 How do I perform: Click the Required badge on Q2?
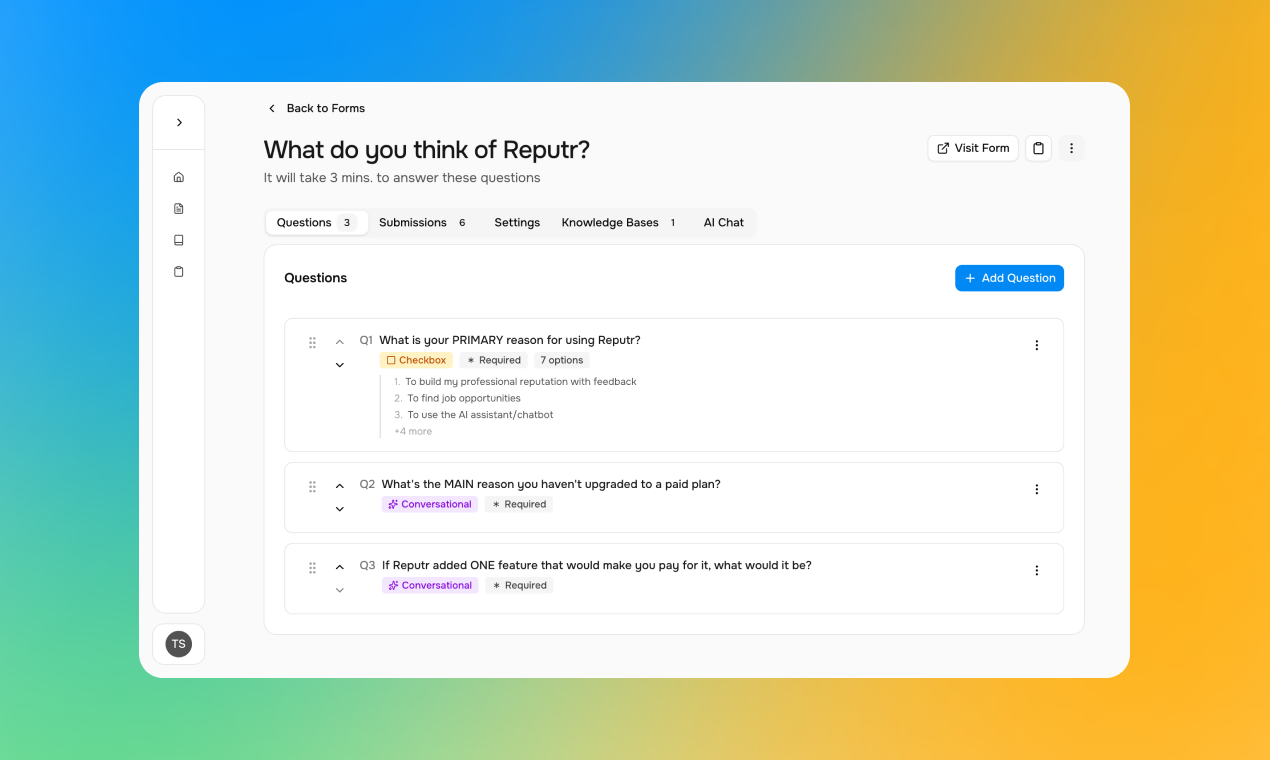pos(519,504)
